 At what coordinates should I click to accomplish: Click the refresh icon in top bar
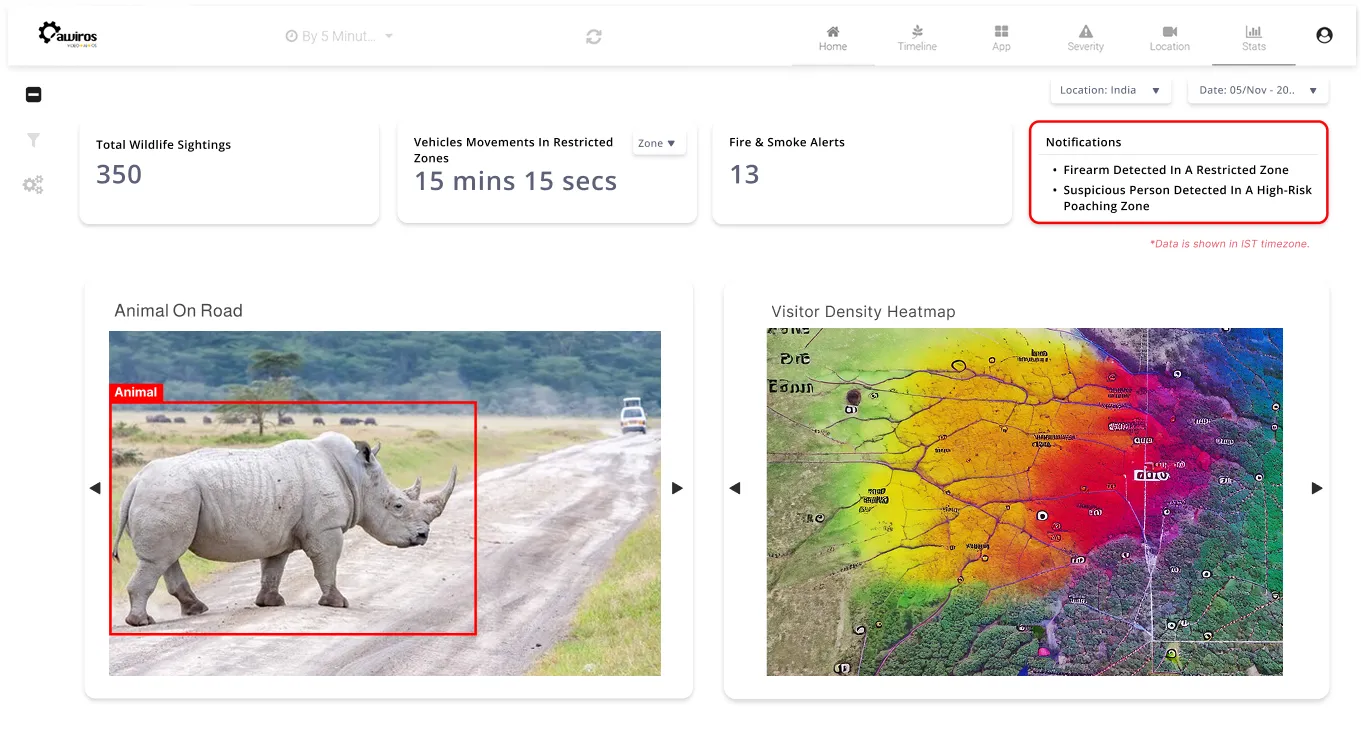click(594, 36)
